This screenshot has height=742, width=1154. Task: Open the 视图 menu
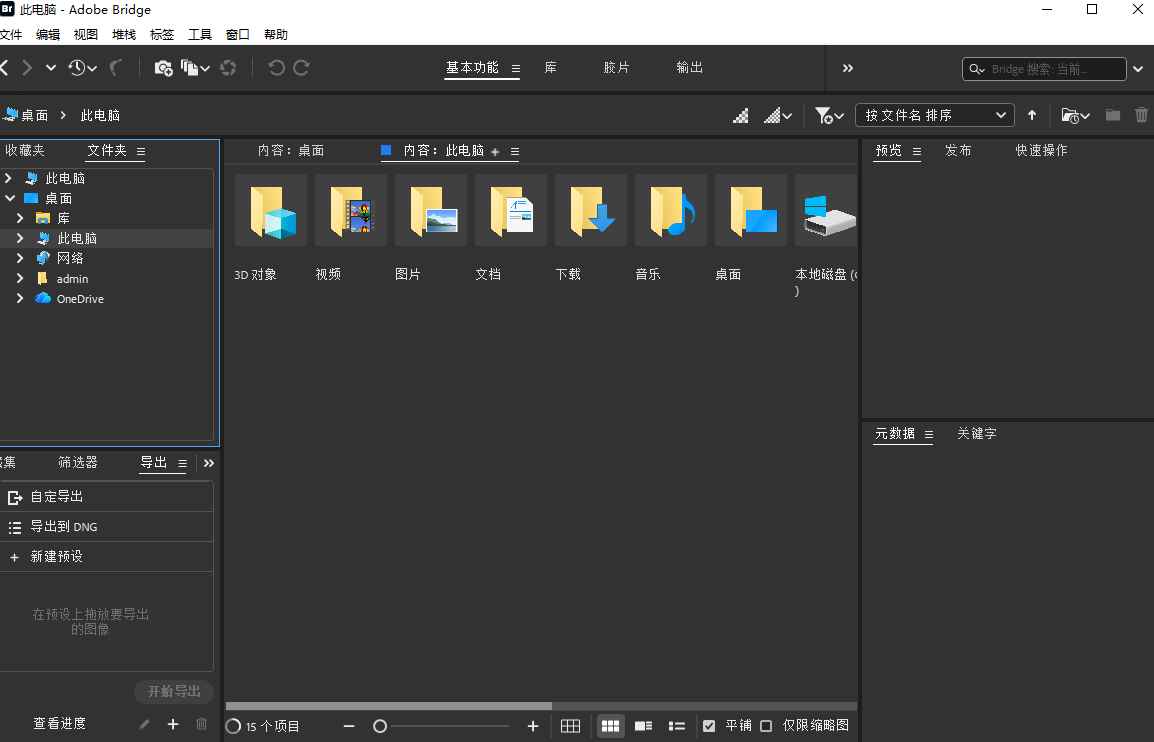click(85, 35)
